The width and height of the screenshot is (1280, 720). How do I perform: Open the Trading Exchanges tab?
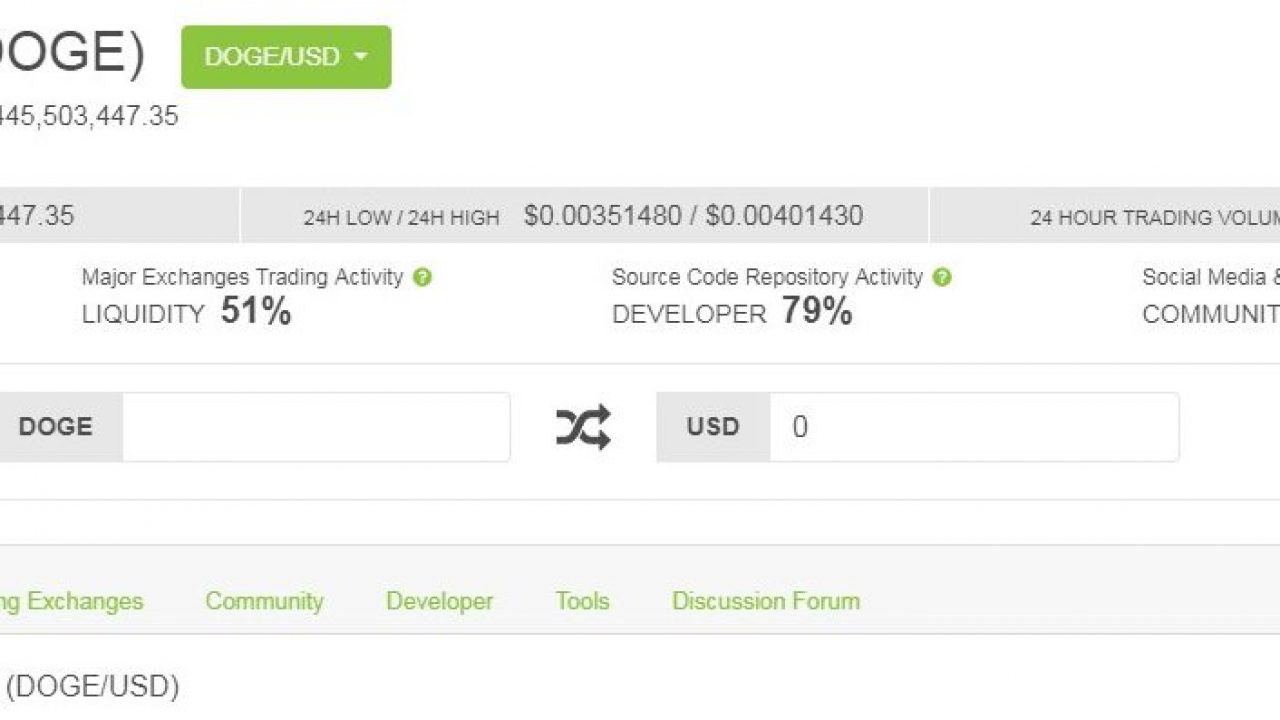tap(71, 601)
